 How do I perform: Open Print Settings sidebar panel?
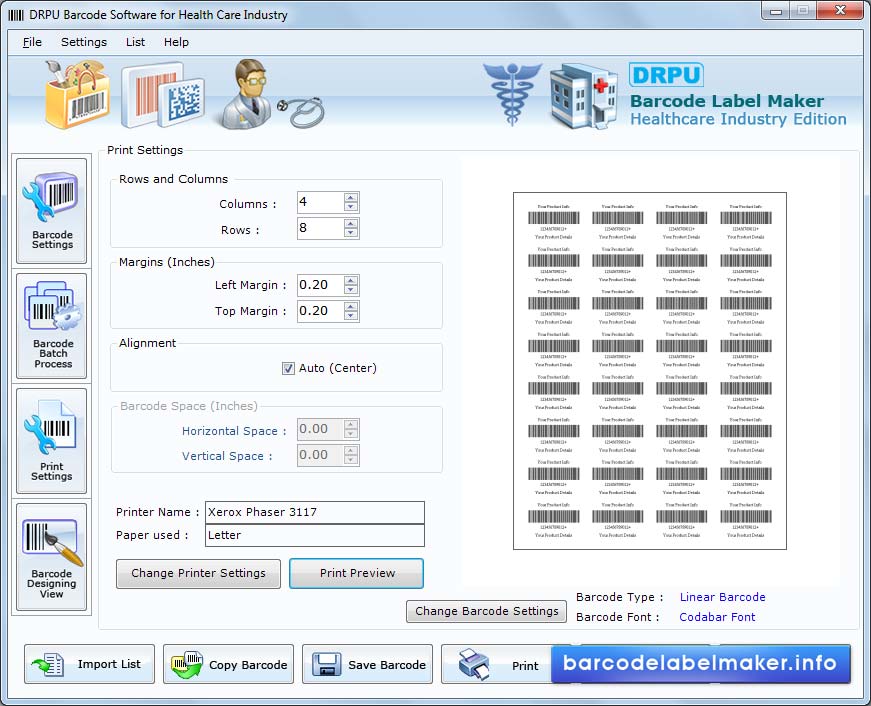52,441
